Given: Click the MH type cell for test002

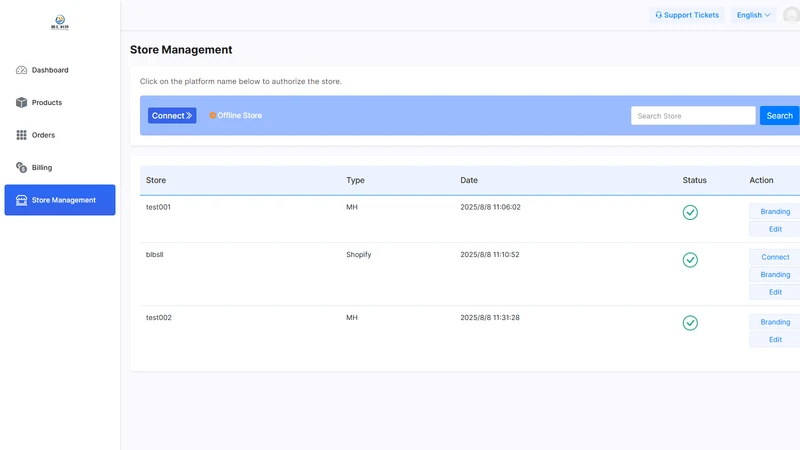Looking at the screenshot, I should pos(352,317).
